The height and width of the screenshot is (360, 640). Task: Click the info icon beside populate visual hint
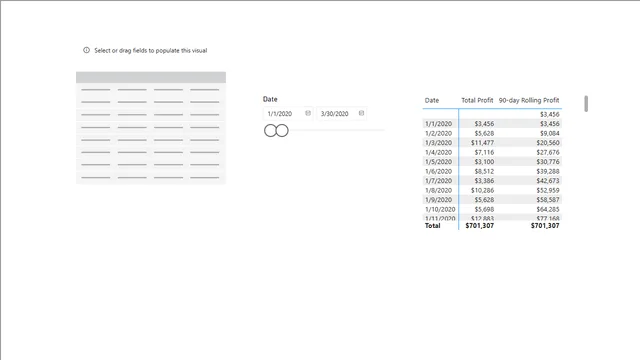[x=87, y=50]
